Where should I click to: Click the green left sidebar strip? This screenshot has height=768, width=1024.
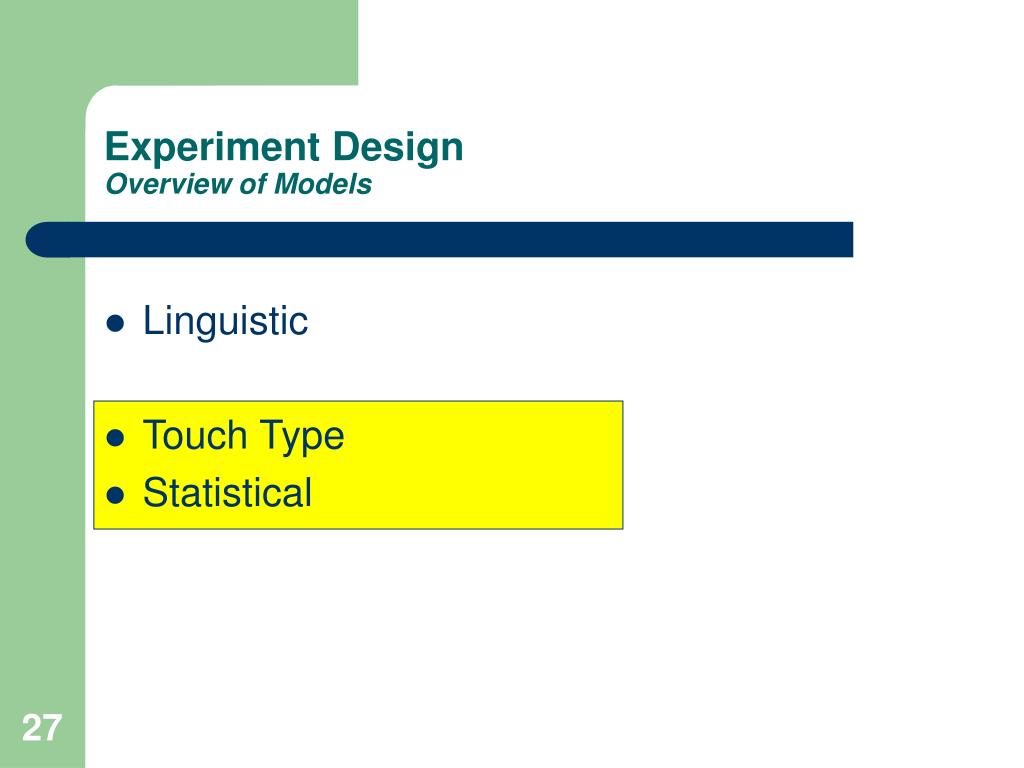(42, 457)
